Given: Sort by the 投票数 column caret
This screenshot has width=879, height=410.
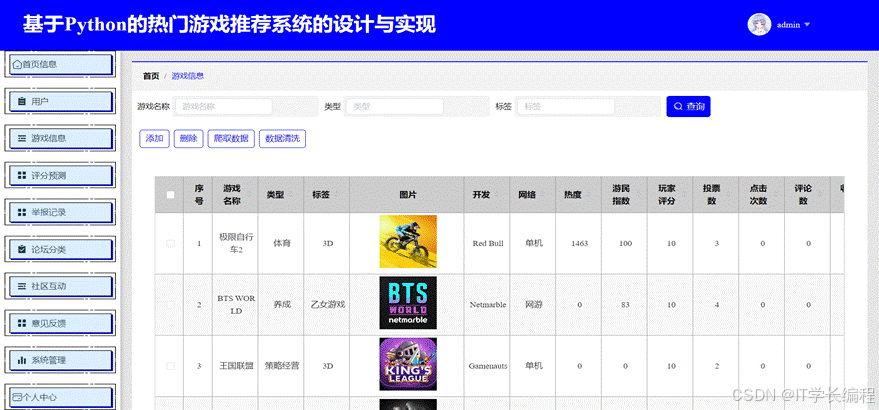Looking at the screenshot, I should 728,195.
